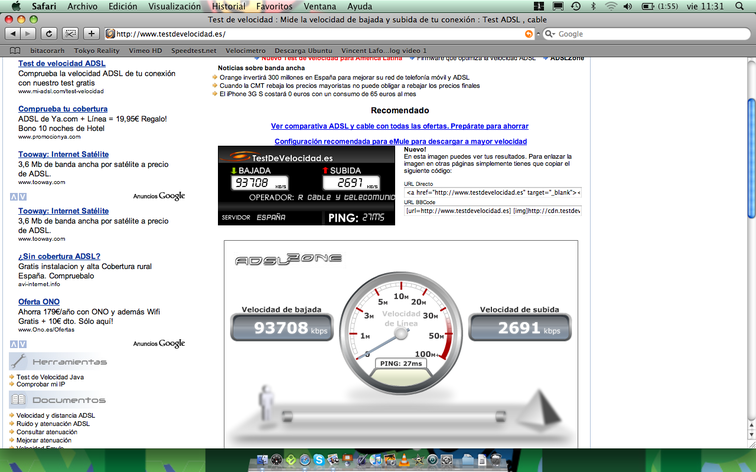Check the battery status icon
Viewport: 756px width, 472px height.
pos(648,6)
